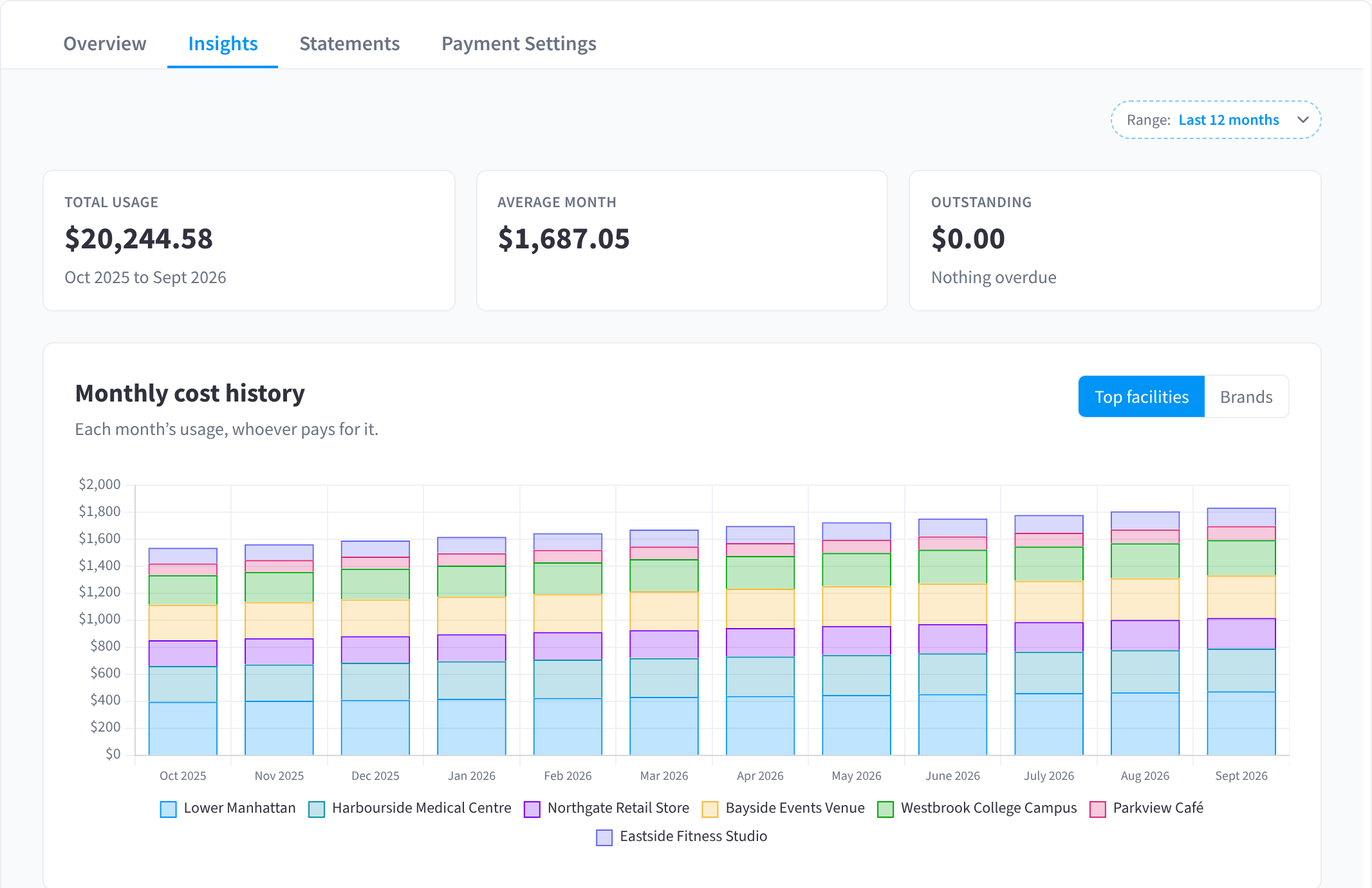Open the Range Last 12 months dropdown

pyautogui.click(x=1216, y=120)
